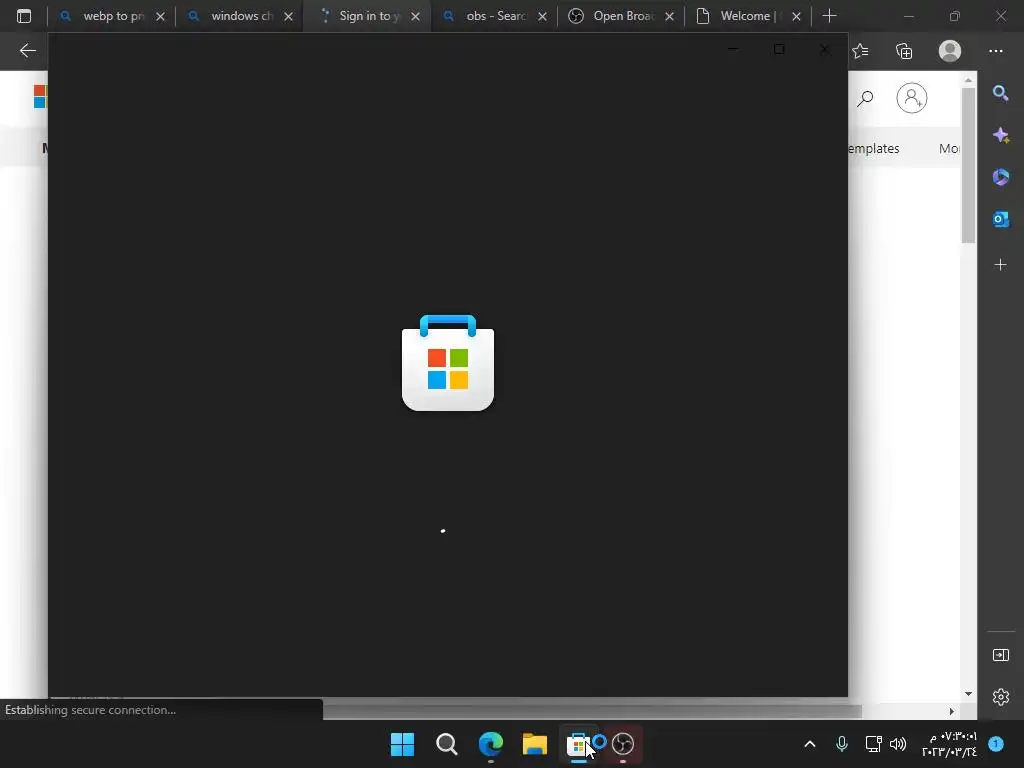
Task: Click the webpage sign-in account icon
Action: [x=912, y=98]
